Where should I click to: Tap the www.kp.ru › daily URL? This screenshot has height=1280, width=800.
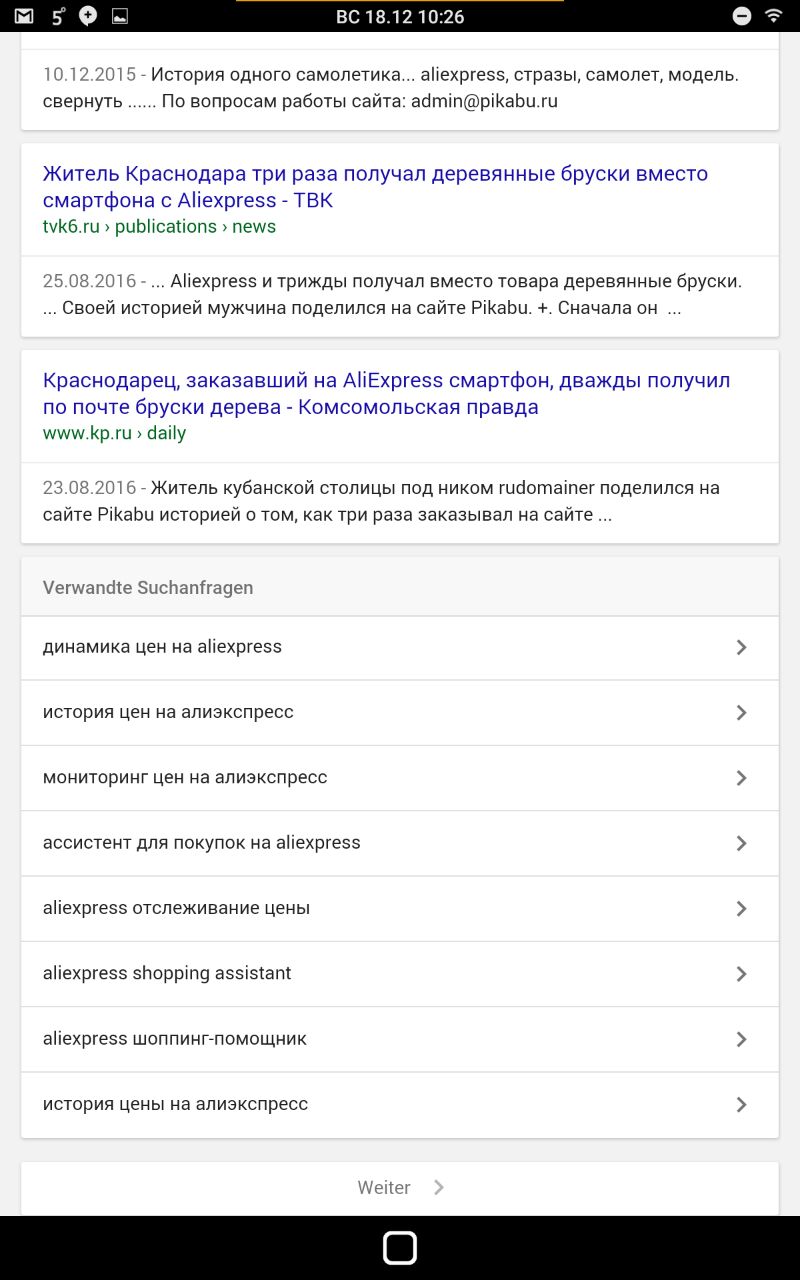point(114,433)
